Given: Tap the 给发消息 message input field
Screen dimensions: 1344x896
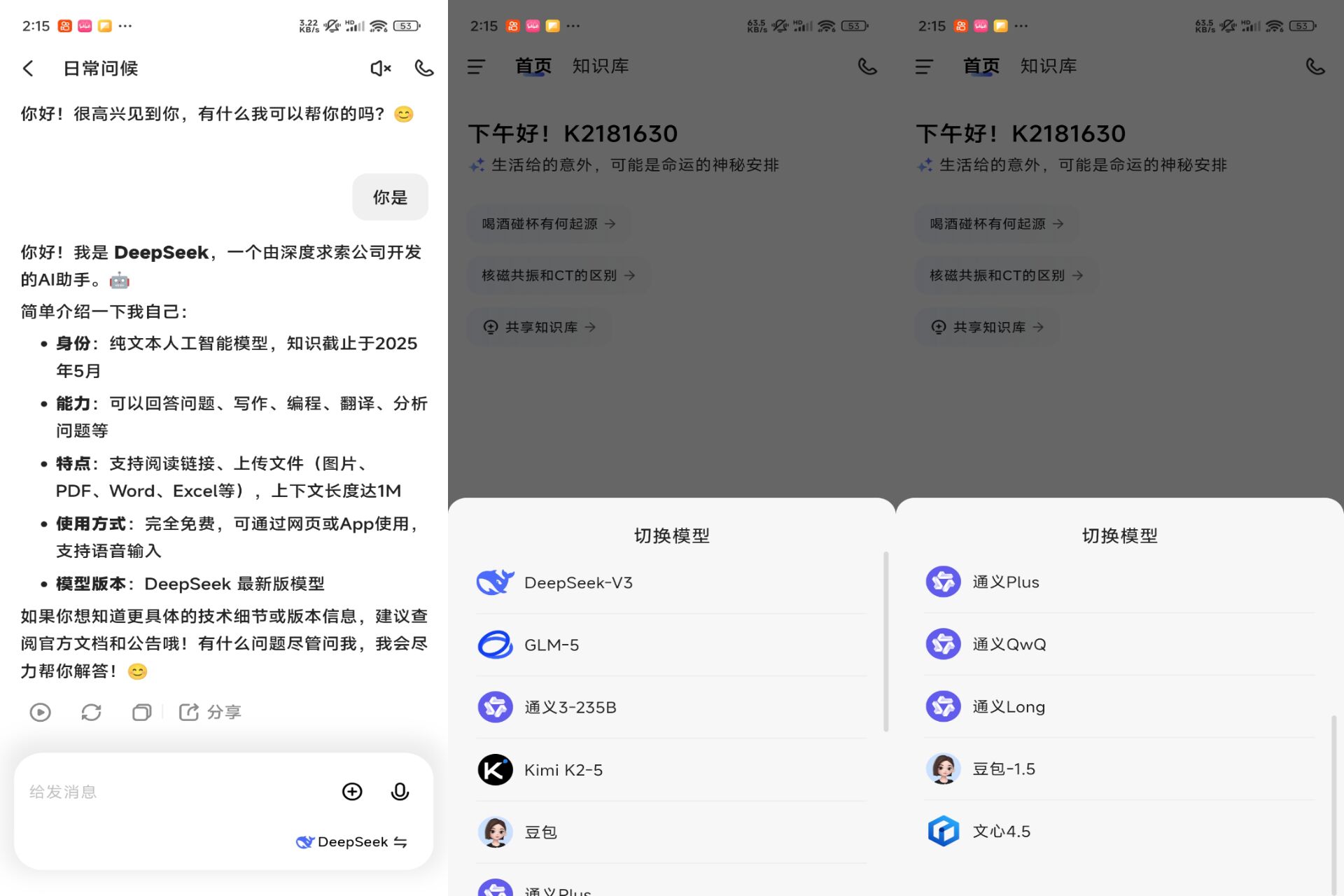Looking at the screenshot, I should coord(175,792).
